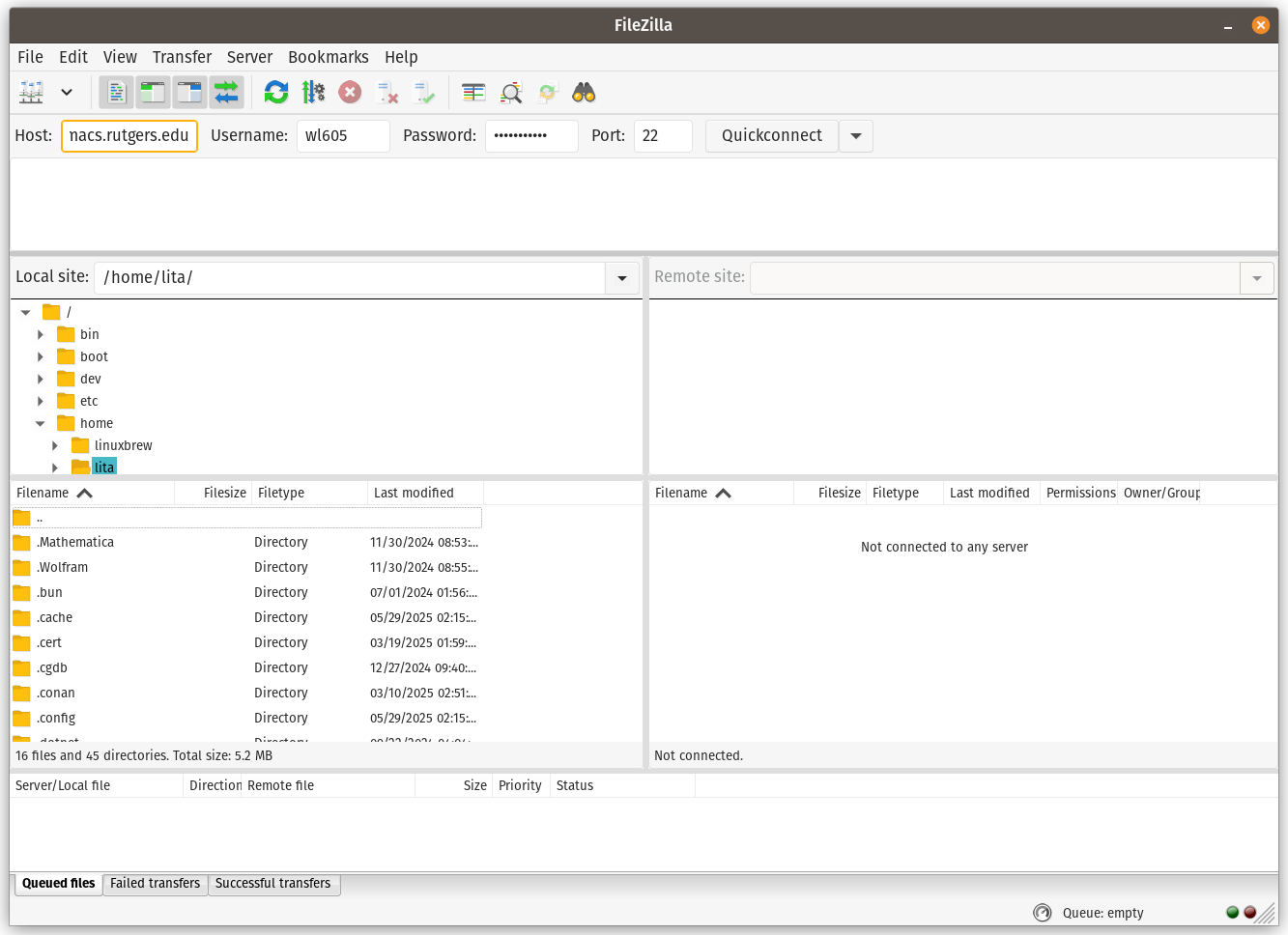
Task: Cancel the current operation
Action: click(x=350, y=93)
